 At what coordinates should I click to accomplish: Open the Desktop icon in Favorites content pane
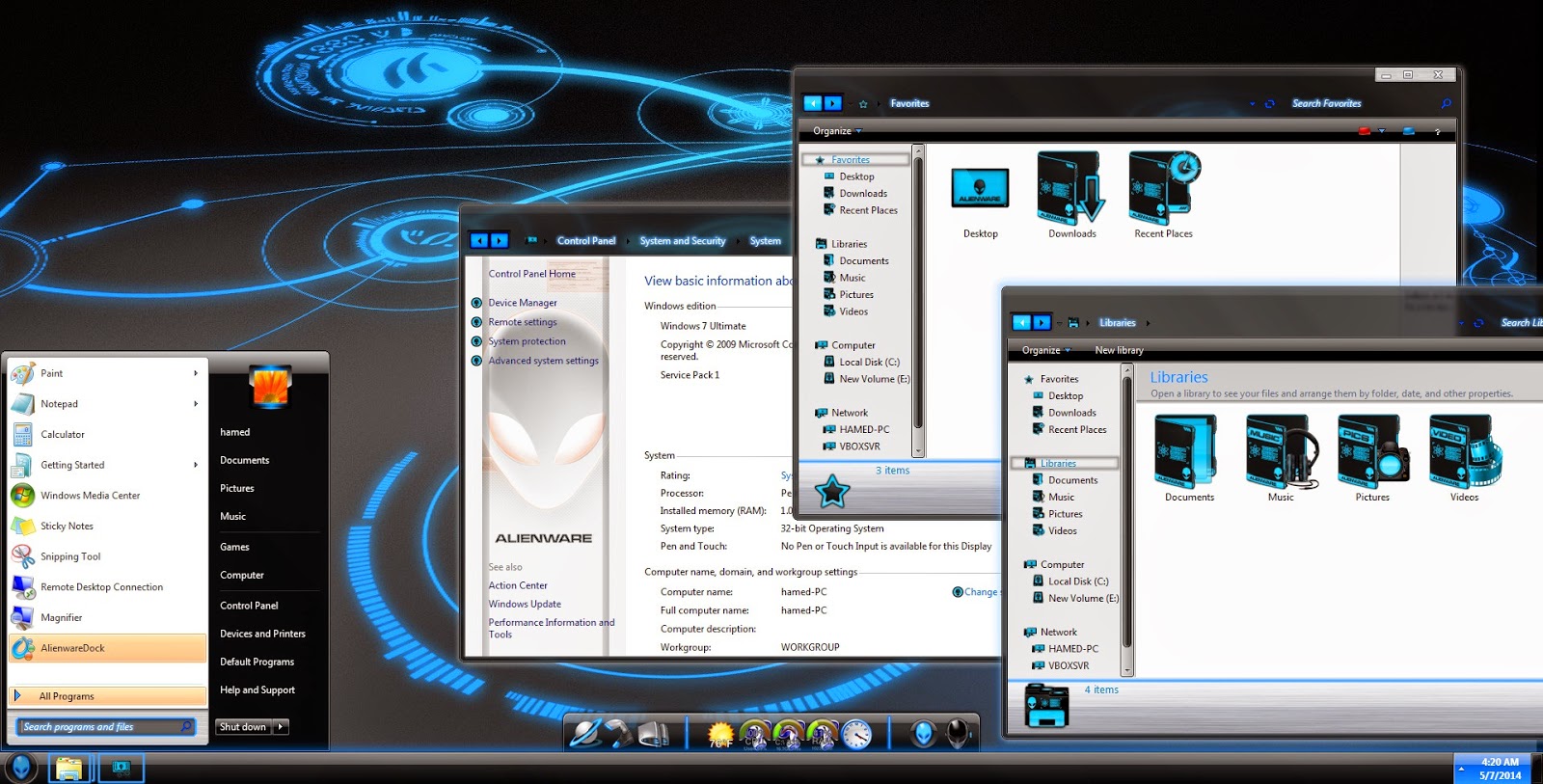click(x=980, y=203)
